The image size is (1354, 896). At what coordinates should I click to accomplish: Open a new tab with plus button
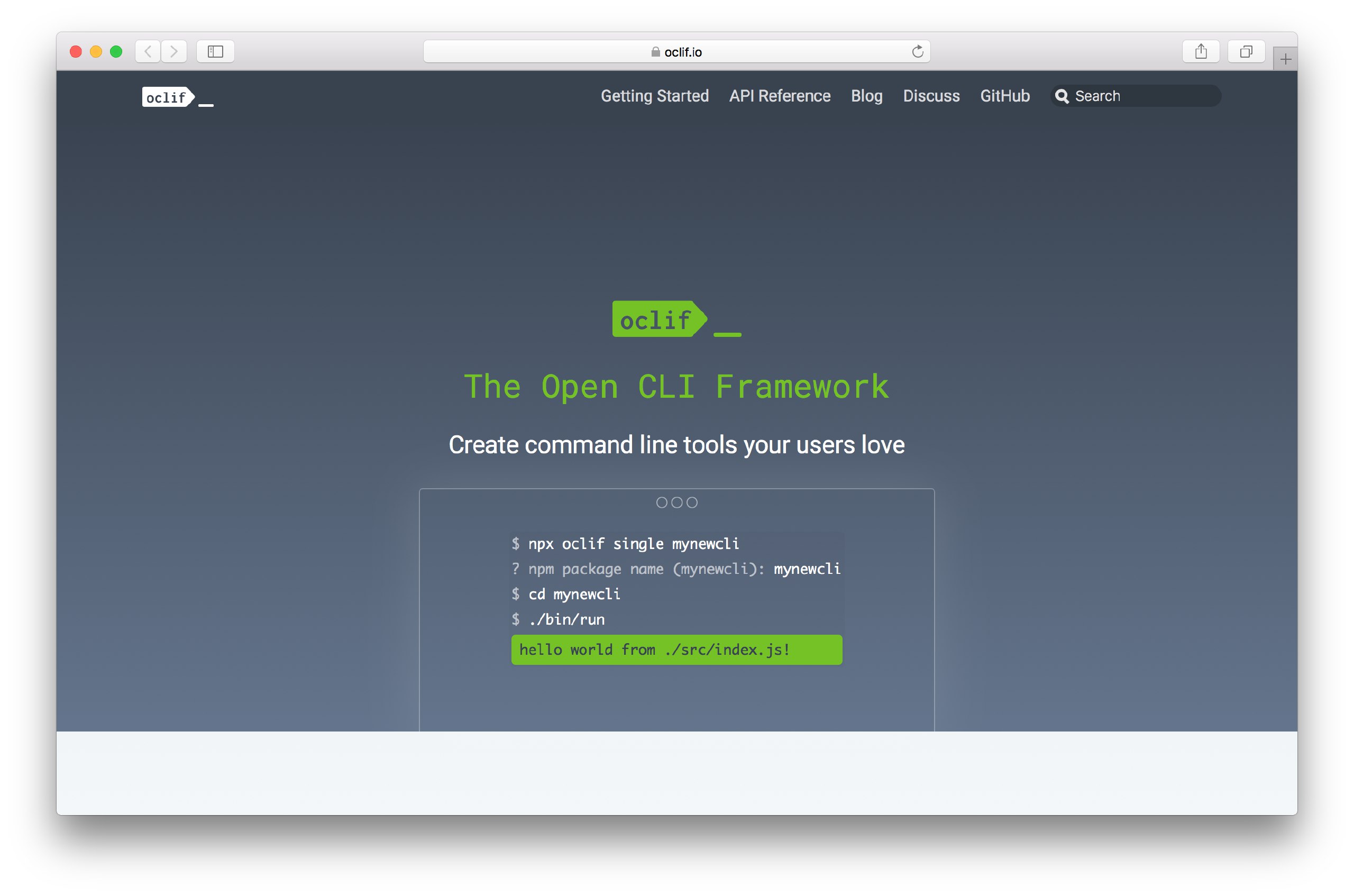[x=1285, y=59]
